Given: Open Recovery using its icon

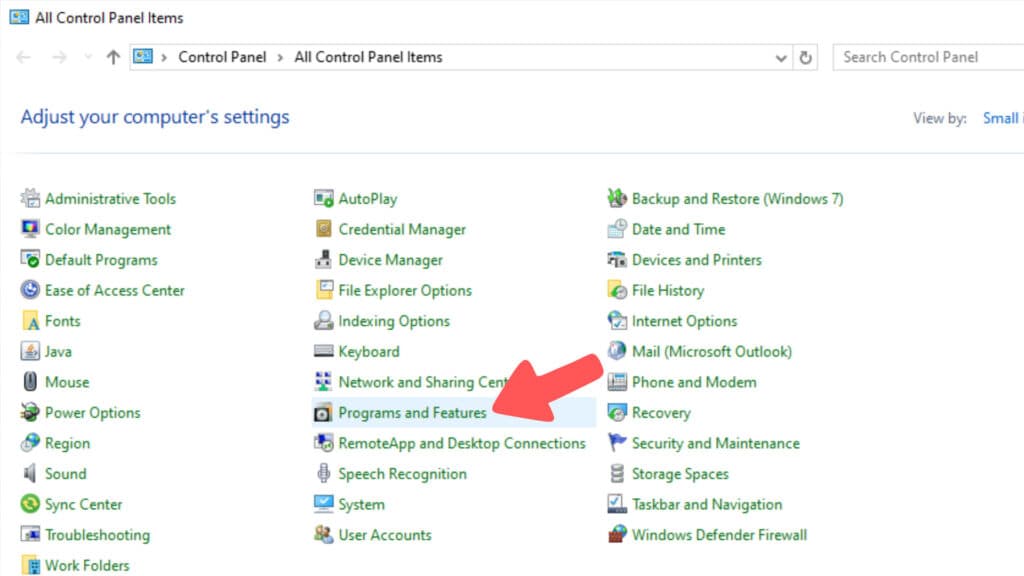Looking at the screenshot, I should pos(618,412).
